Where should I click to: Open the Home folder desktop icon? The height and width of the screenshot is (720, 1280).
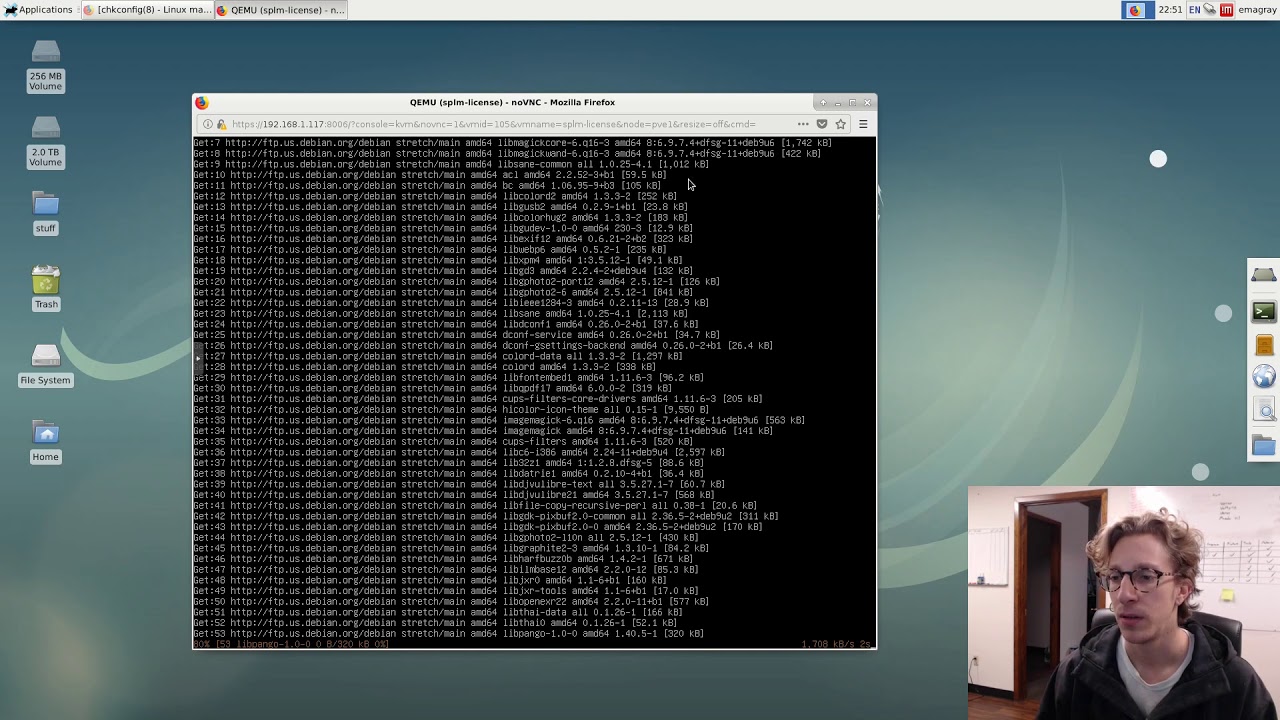coord(45,441)
